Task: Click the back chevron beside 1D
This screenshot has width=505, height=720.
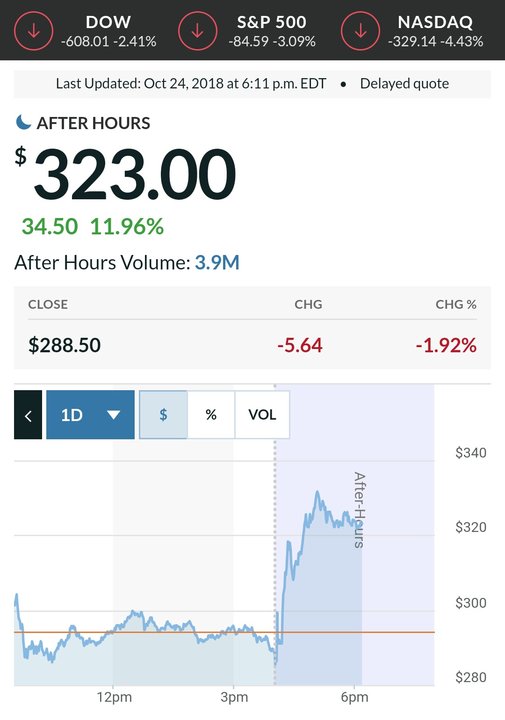Action: click(28, 415)
